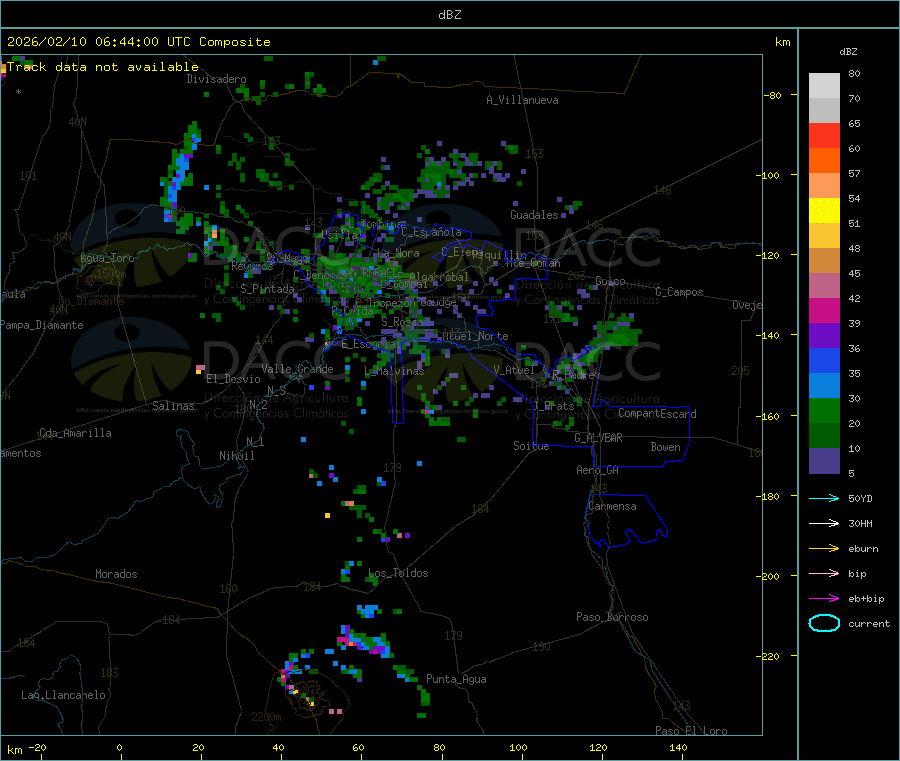Viewport: 900px width, 761px height.
Task: Click the 'G_Campos' map label
Action: point(680,292)
